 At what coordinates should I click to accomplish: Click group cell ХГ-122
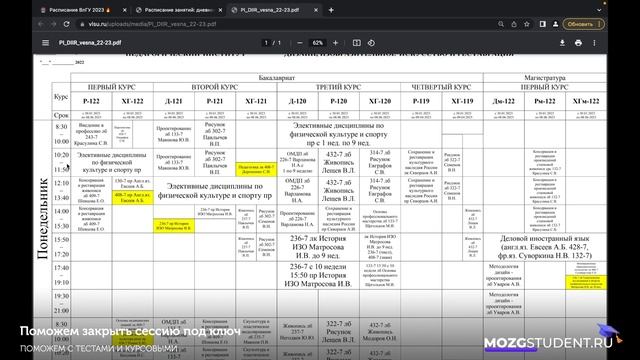132,101
